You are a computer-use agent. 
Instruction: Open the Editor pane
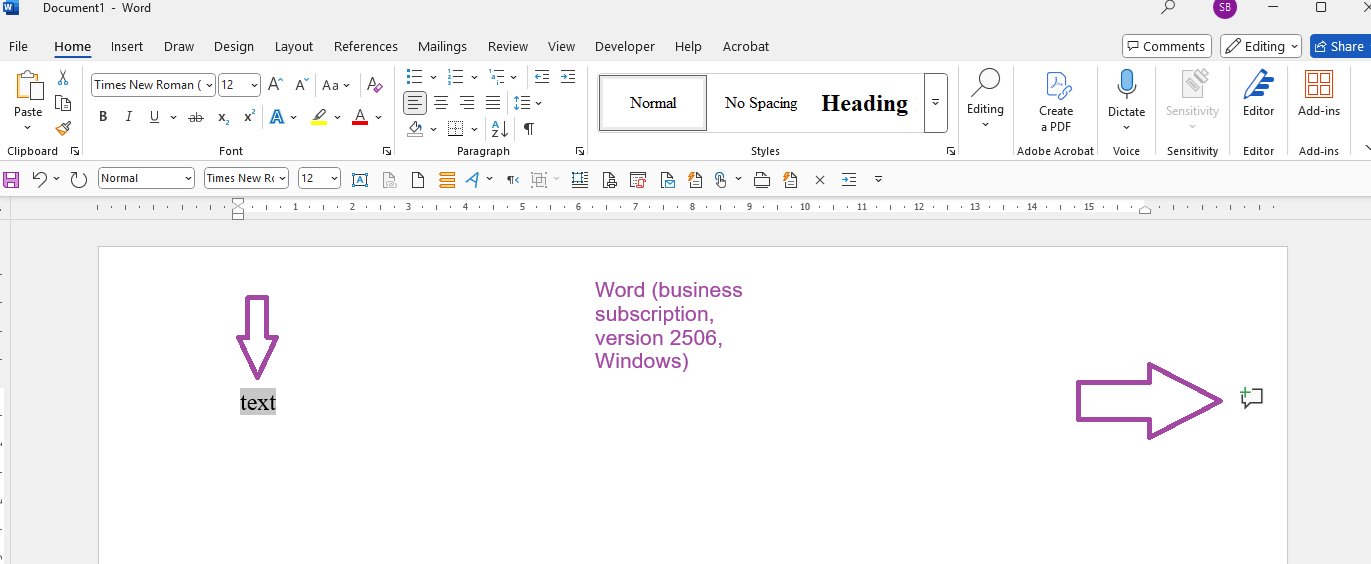(1258, 93)
